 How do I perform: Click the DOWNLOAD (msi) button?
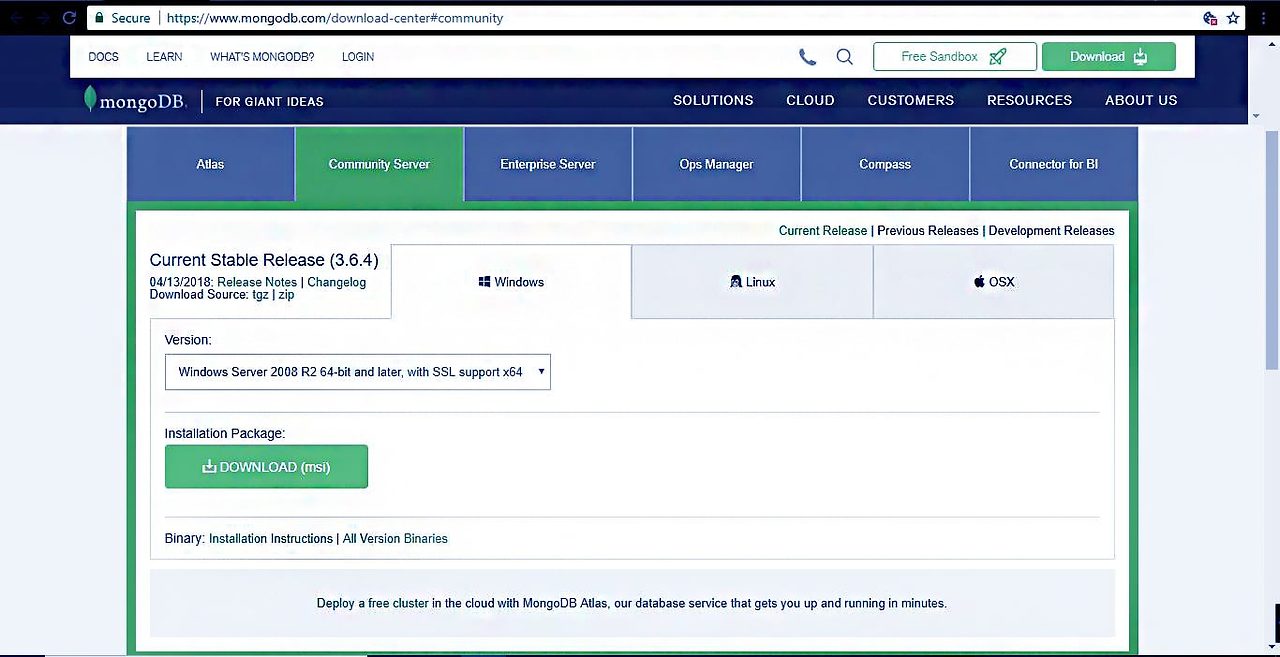tap(266, 467)
